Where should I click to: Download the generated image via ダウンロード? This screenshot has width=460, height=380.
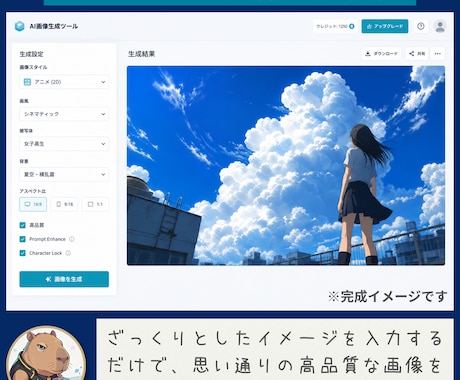click(381, 54)
